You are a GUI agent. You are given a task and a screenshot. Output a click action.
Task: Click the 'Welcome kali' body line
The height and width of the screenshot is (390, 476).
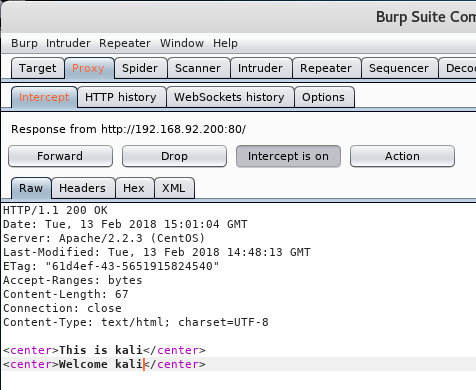coord(104,364)
